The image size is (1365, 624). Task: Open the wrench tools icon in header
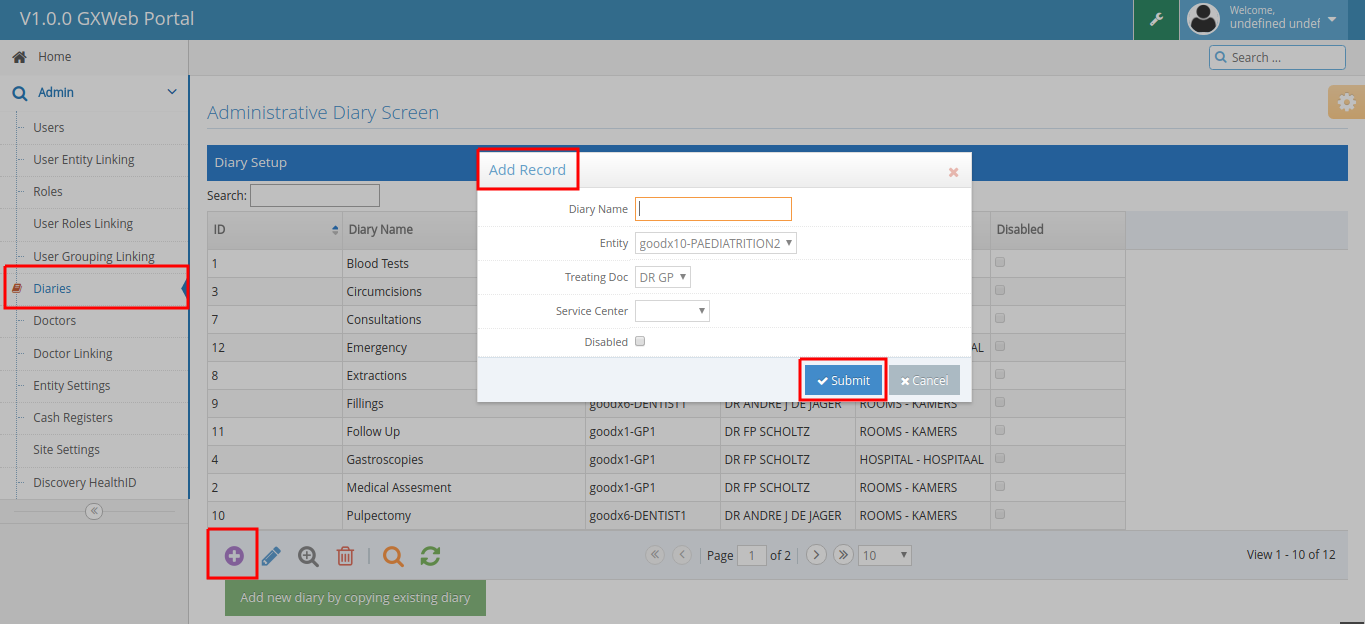tap(1156, 20)
